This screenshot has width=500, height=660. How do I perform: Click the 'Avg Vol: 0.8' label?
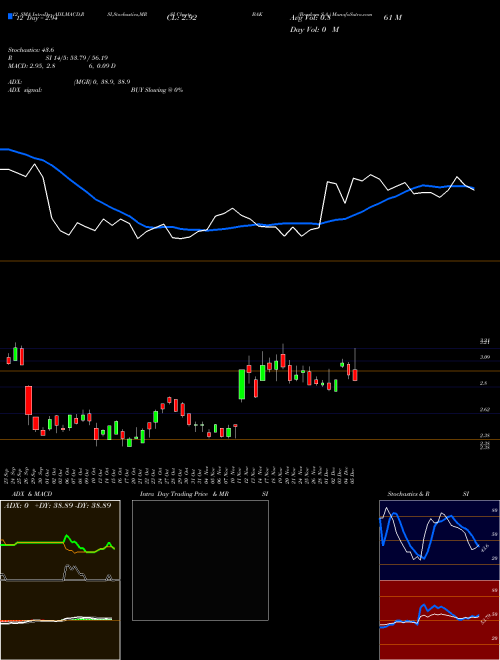pyautogui.click(x=311, y=18)
